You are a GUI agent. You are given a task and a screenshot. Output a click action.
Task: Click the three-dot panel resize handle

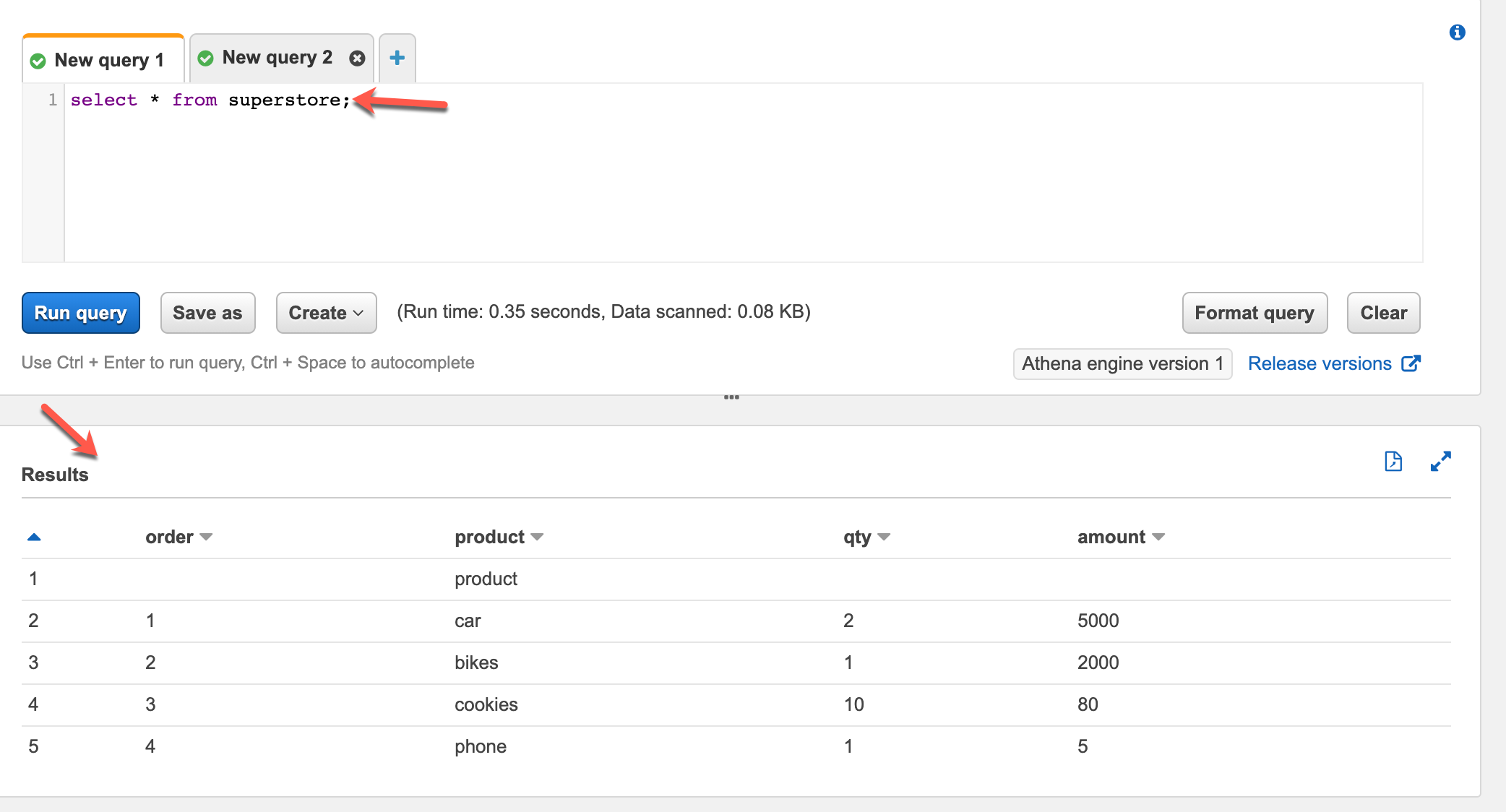(x=731, y=397)
